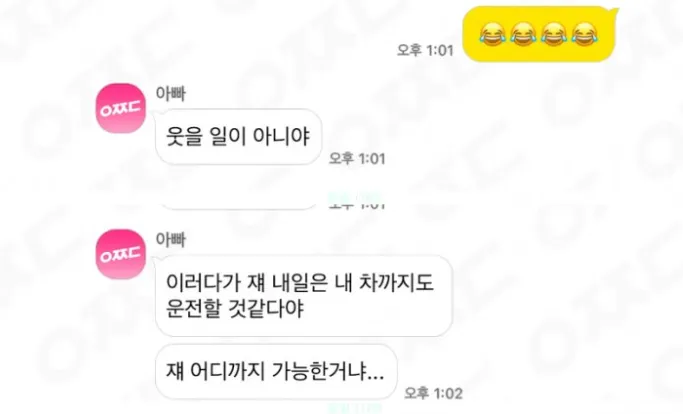This screenshot has width=683, height=414.
Task: Open 아빠's pink profile avatar above 웃을 일이 아니야
Action: coord(121,108)
